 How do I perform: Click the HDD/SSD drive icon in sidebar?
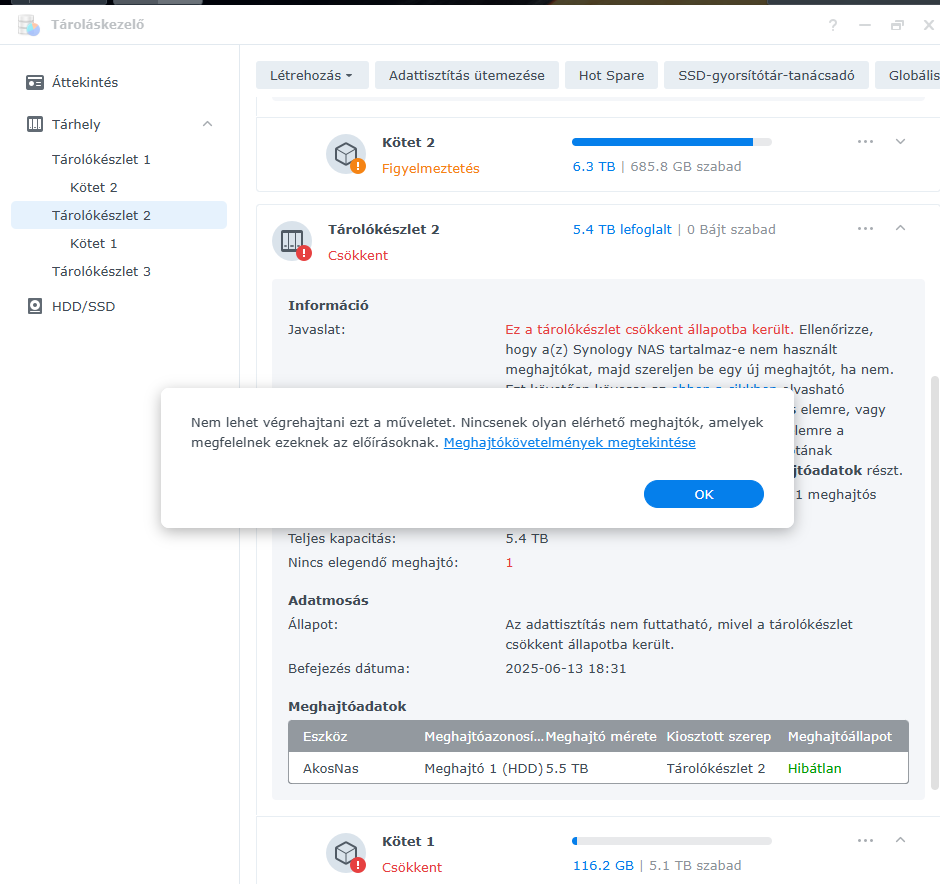(x=35, y=306)
